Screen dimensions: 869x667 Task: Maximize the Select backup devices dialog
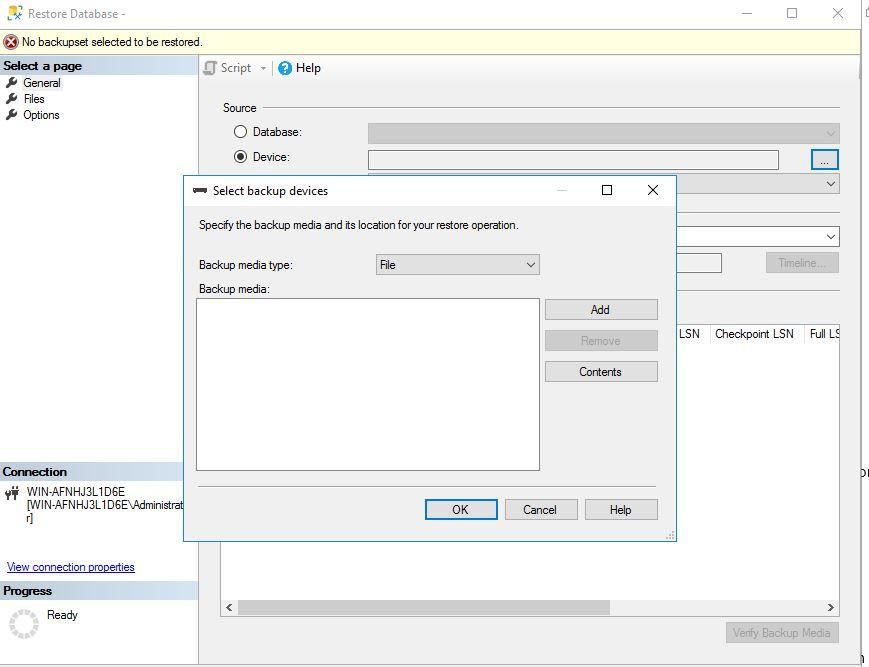[x=607, y=190]
